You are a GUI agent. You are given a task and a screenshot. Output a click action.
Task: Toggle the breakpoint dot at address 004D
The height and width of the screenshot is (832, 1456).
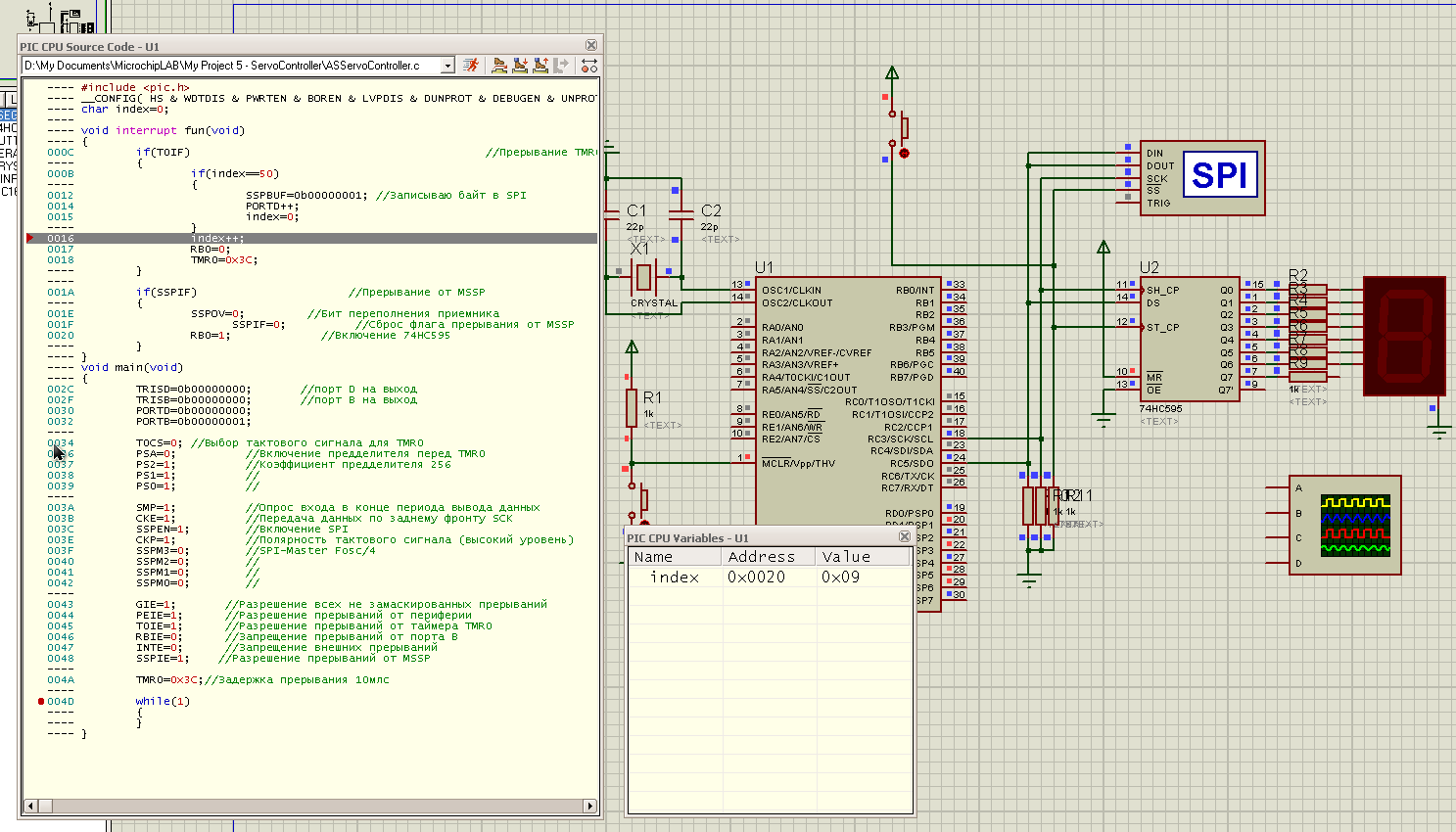pos(41,702)
